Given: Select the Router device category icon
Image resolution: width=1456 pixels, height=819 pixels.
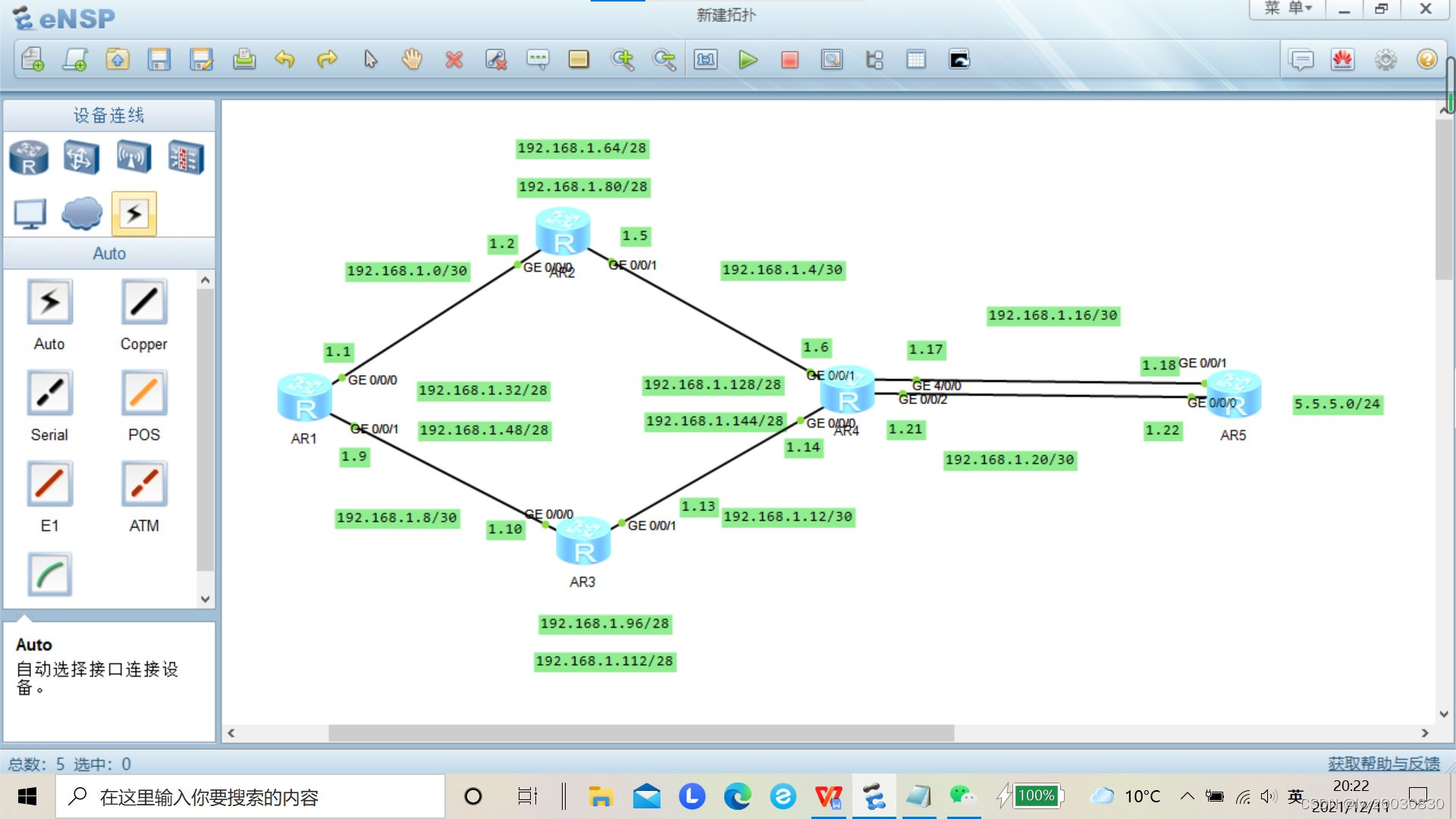Looking at the screenshot, I should click(29, 158).
